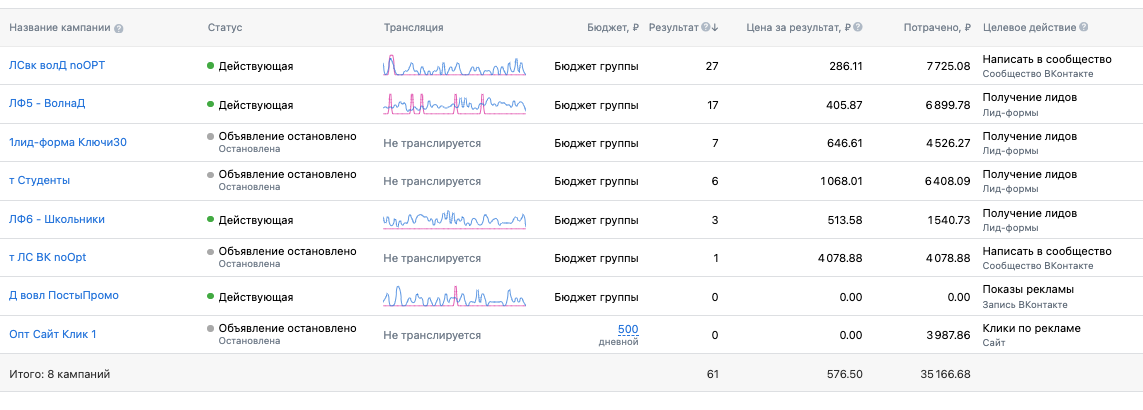Click Действующая status of ЛФ6 - Школьники
The height and width of the screenshot is (410, 1143).
256,220
